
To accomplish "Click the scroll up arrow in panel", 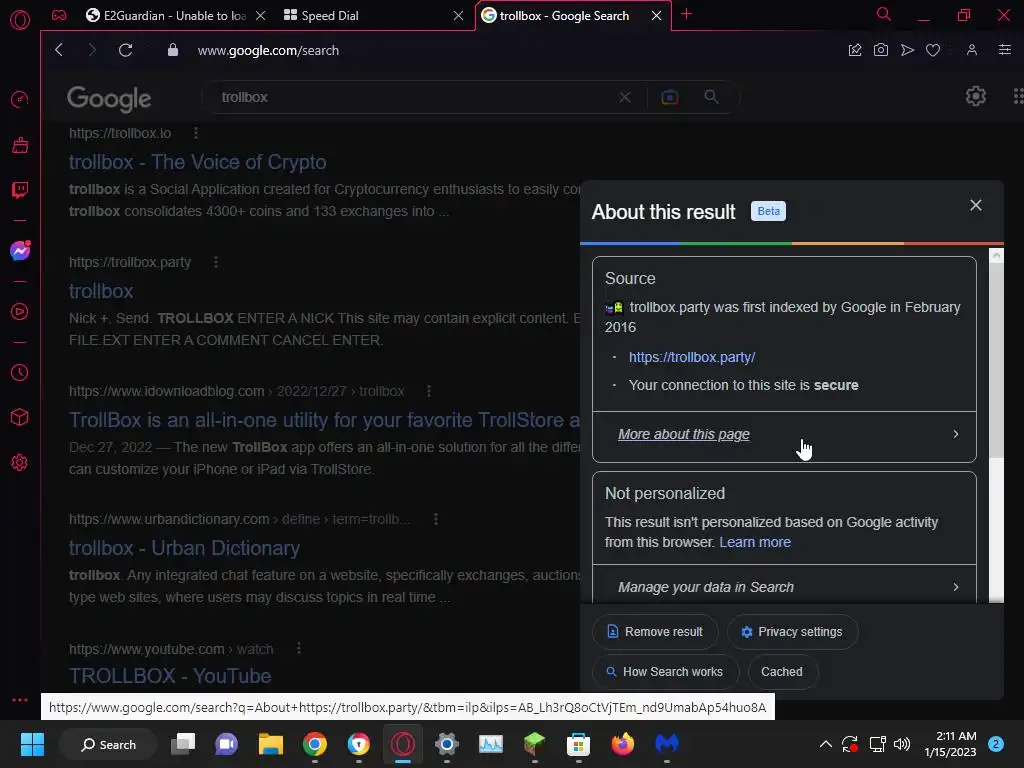I will [996, 255].
